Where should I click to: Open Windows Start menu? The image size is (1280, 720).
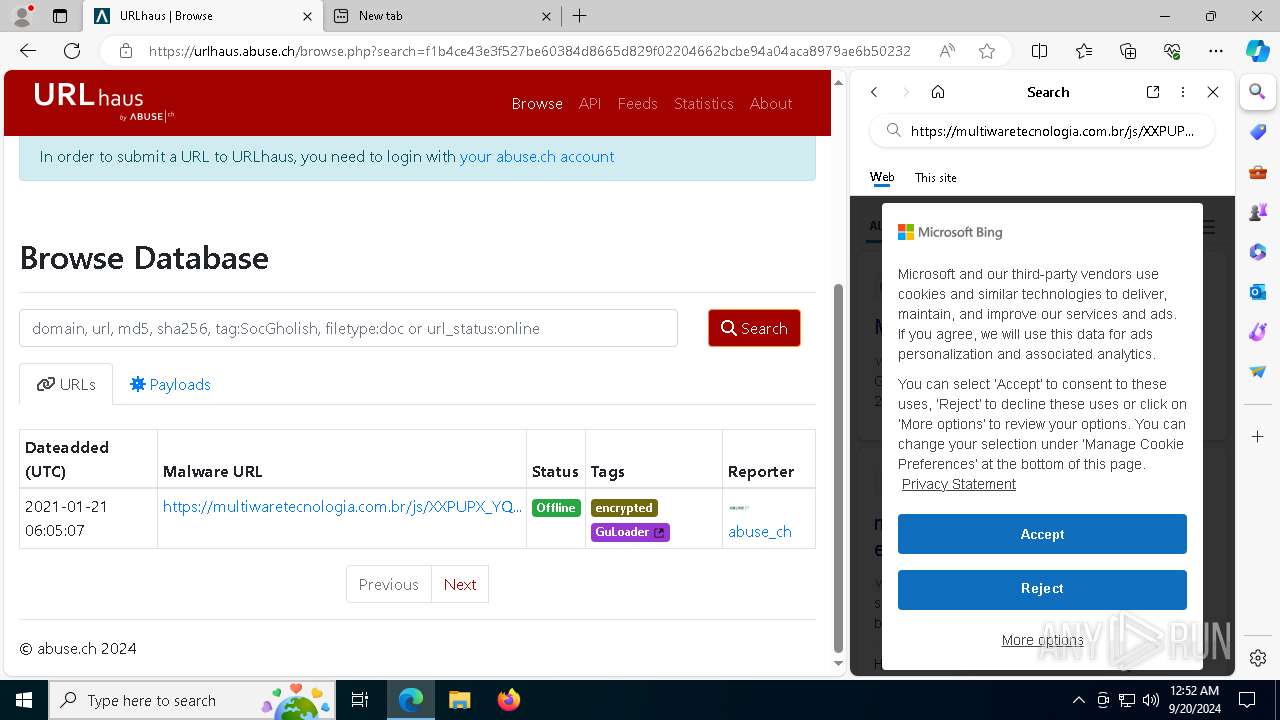pyautogui.click(x=24, y=700)
